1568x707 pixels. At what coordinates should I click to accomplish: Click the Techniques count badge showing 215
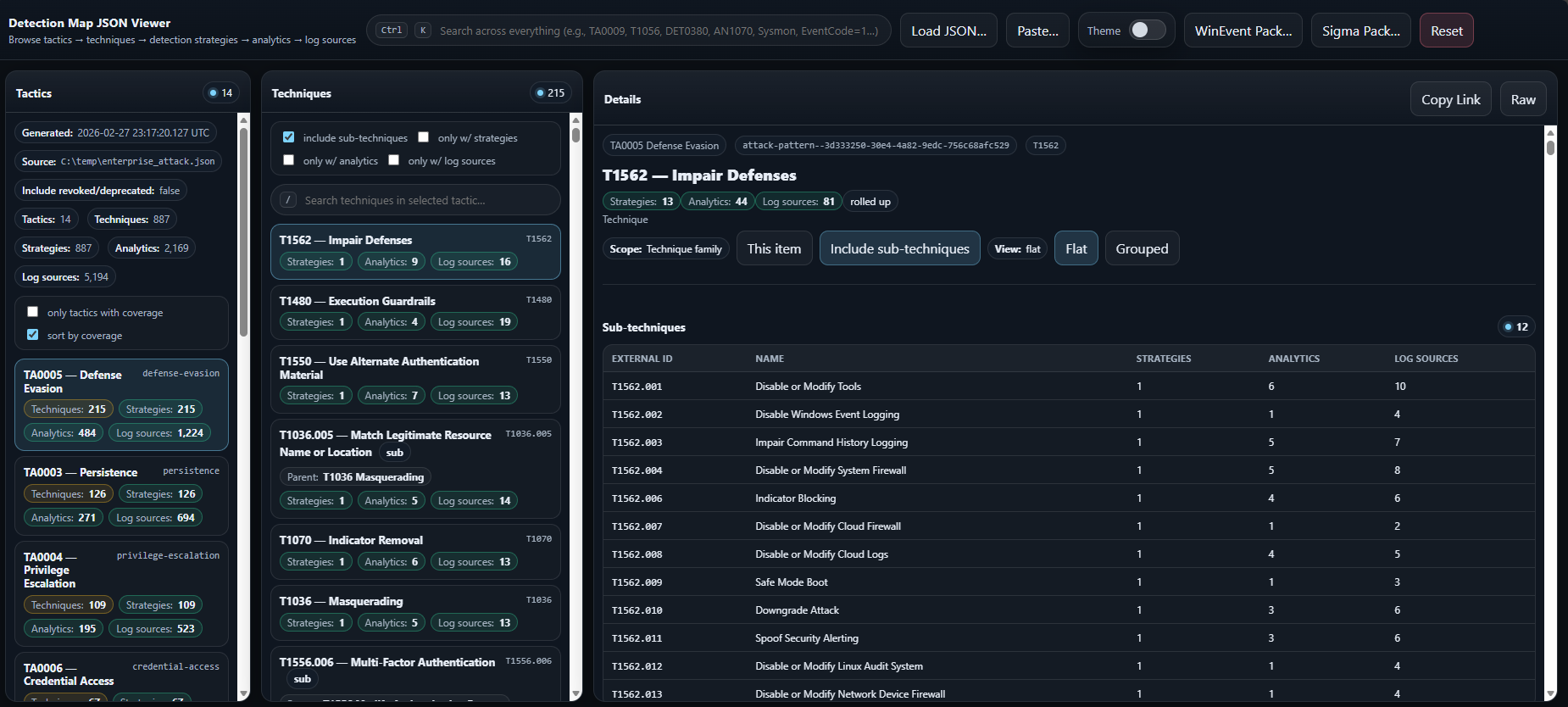point(550,93)
